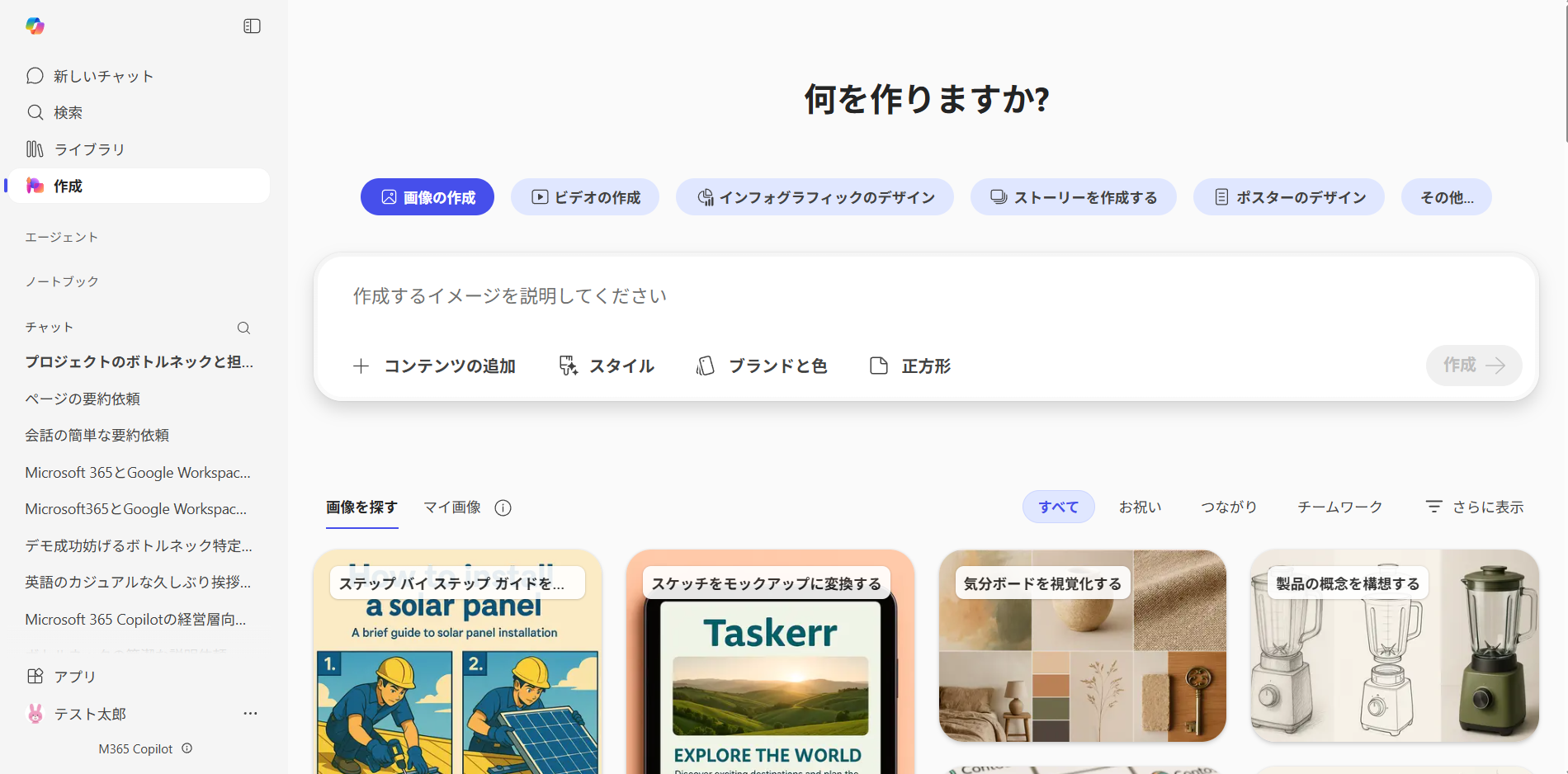
Task: Click the info icon beside マイ画像
Action: pyautogui.click(x=503, y=507)
